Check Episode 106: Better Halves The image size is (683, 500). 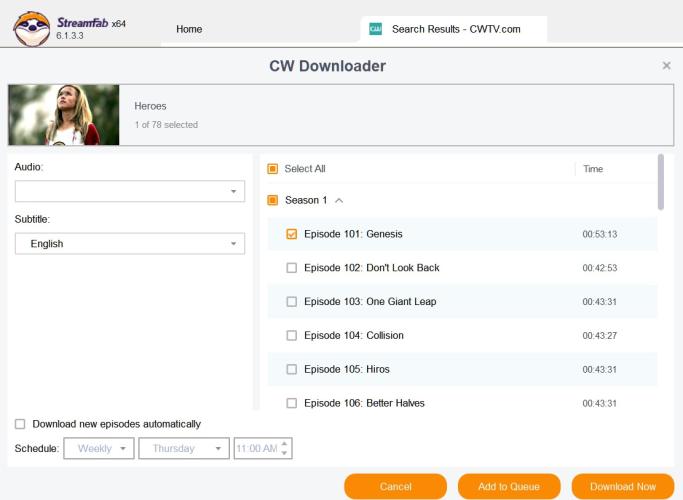click(291, 403)
